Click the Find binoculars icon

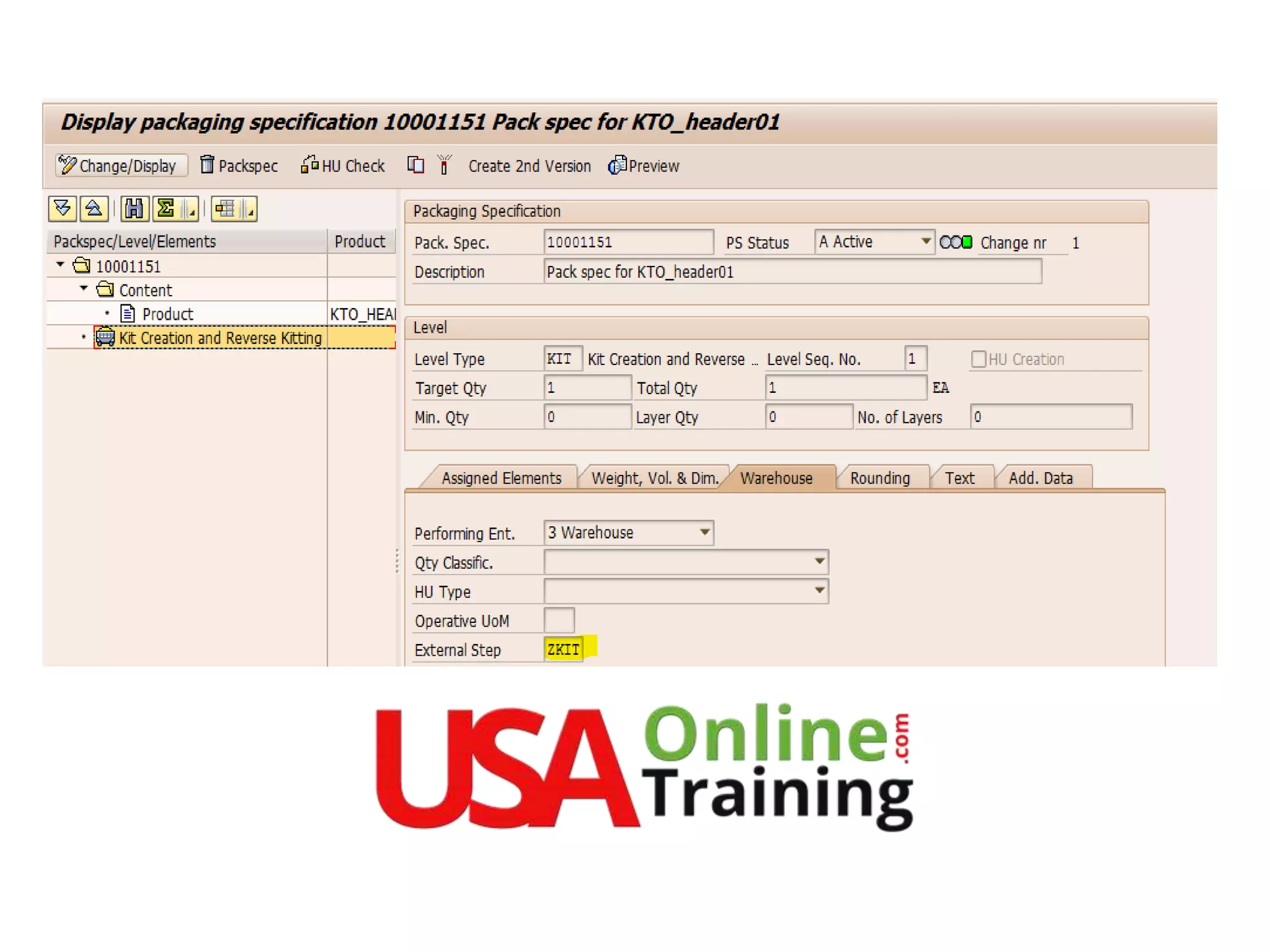pyautogui.click(x=134, y=208)
